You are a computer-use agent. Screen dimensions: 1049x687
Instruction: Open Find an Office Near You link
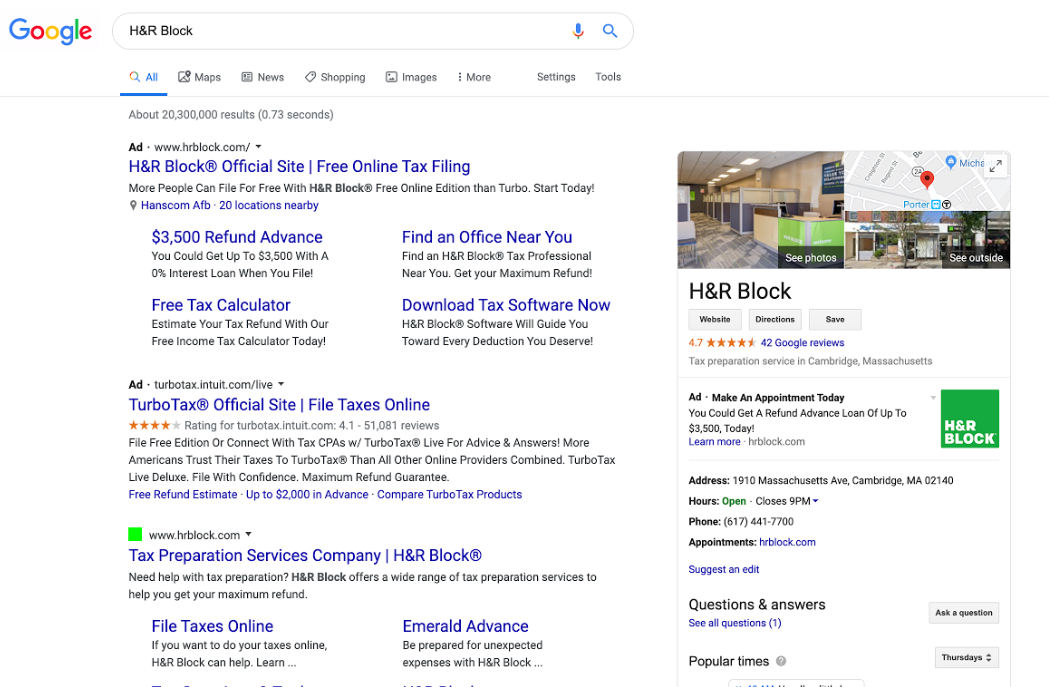[x=487, y=237]
